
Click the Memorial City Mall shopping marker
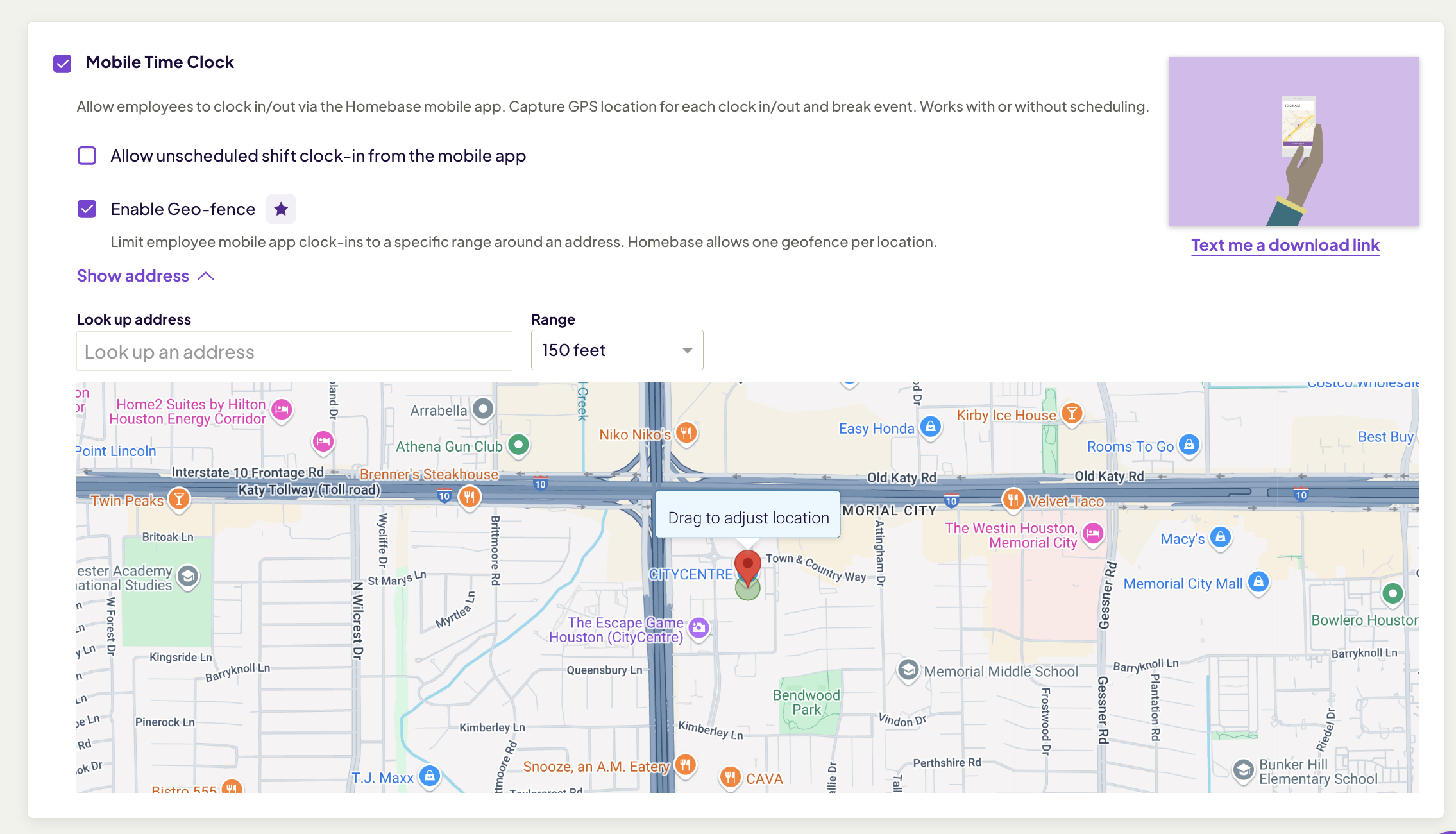point(1258,583)
